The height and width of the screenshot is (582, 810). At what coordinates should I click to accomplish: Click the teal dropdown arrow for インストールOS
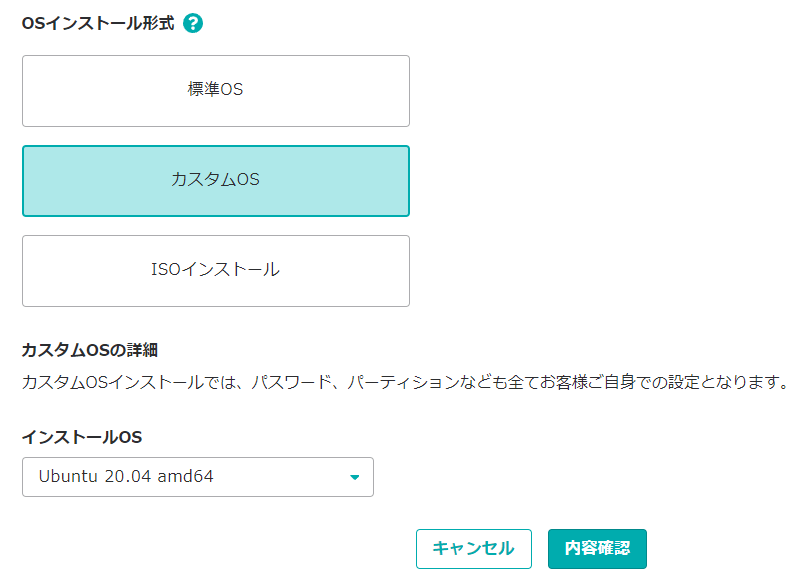tap(354, 477)
